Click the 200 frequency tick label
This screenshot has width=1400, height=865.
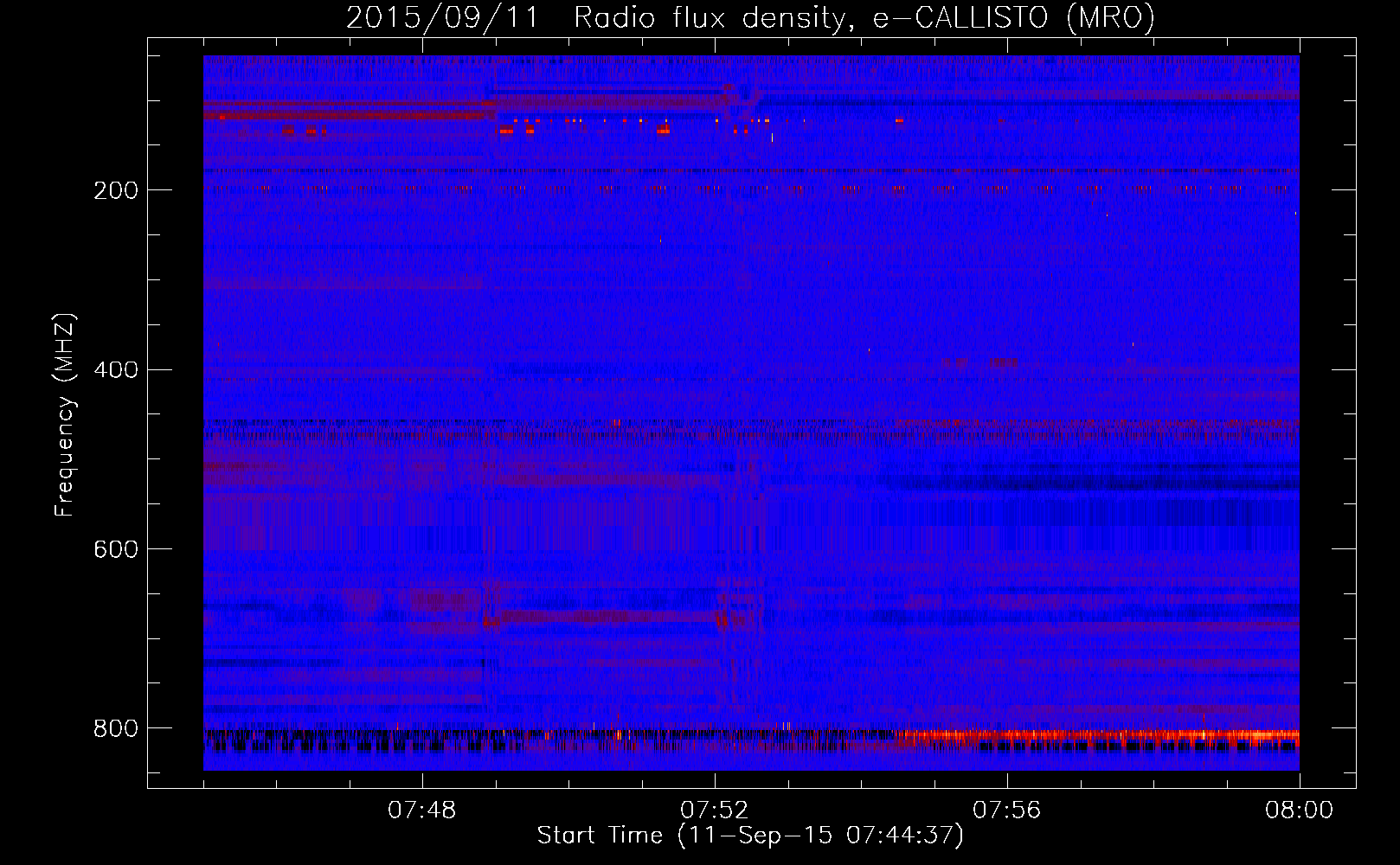(115, 190)
